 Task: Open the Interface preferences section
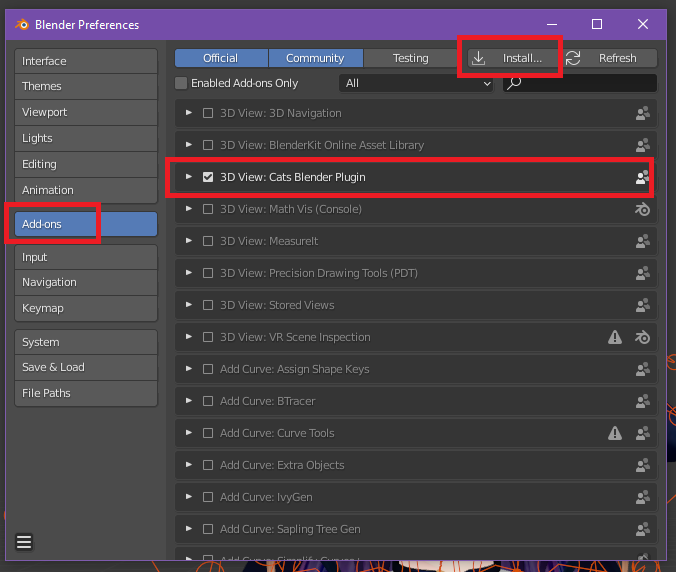point(86,61)
